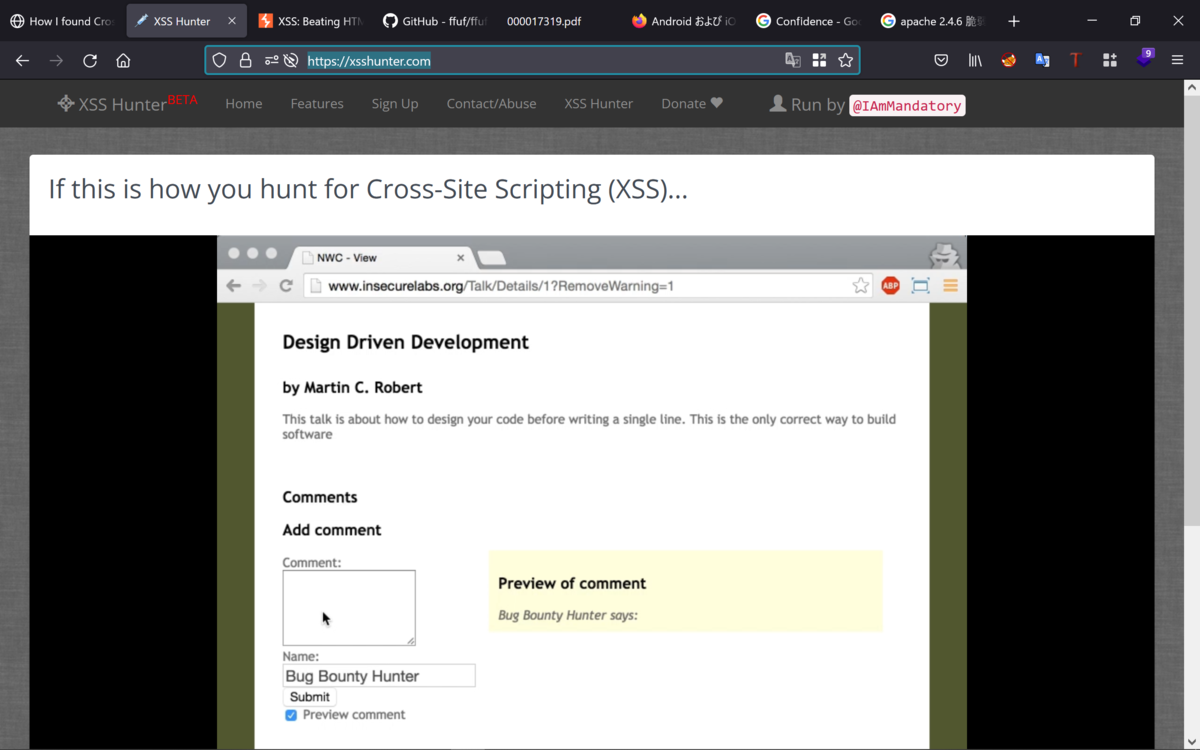Bookmark this page with the star
The width and height of the screenshot is (1200, 750).
pos(846,61)
